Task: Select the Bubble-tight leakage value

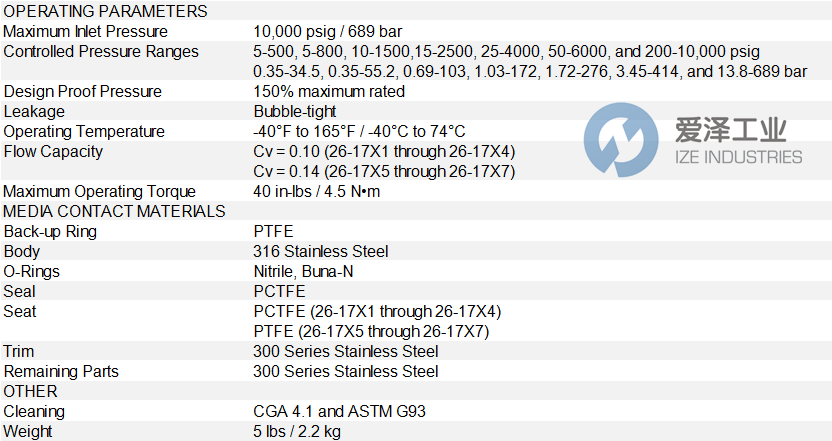Action: (295, 111)
